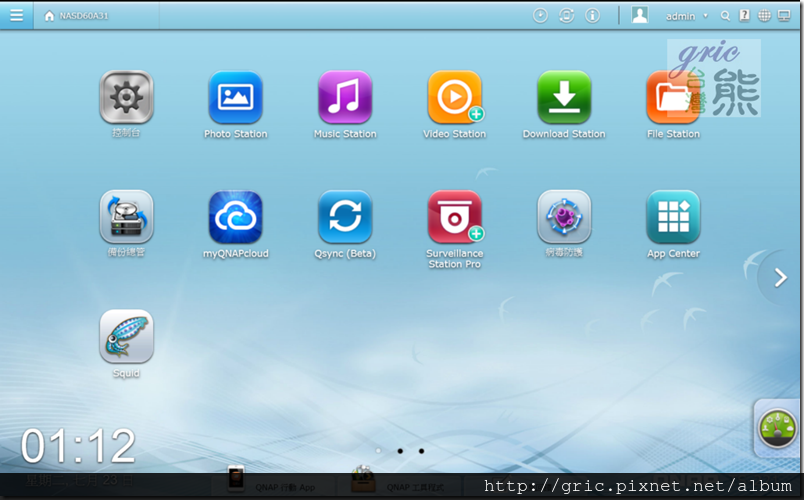
Task: Open the language globe icon
Action: 764,16
